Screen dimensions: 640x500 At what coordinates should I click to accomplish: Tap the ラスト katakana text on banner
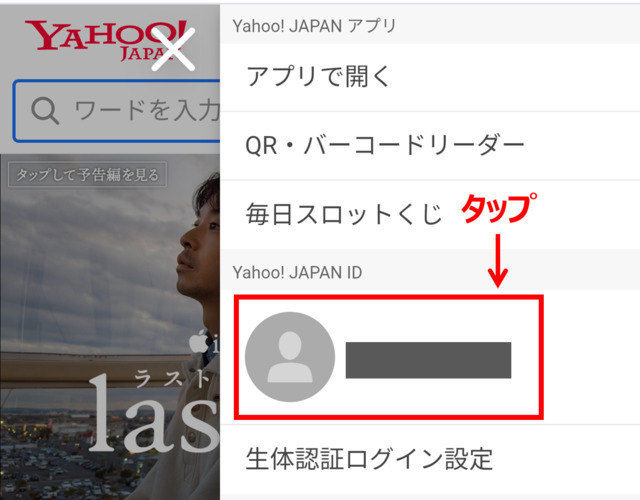pos(172,378)
